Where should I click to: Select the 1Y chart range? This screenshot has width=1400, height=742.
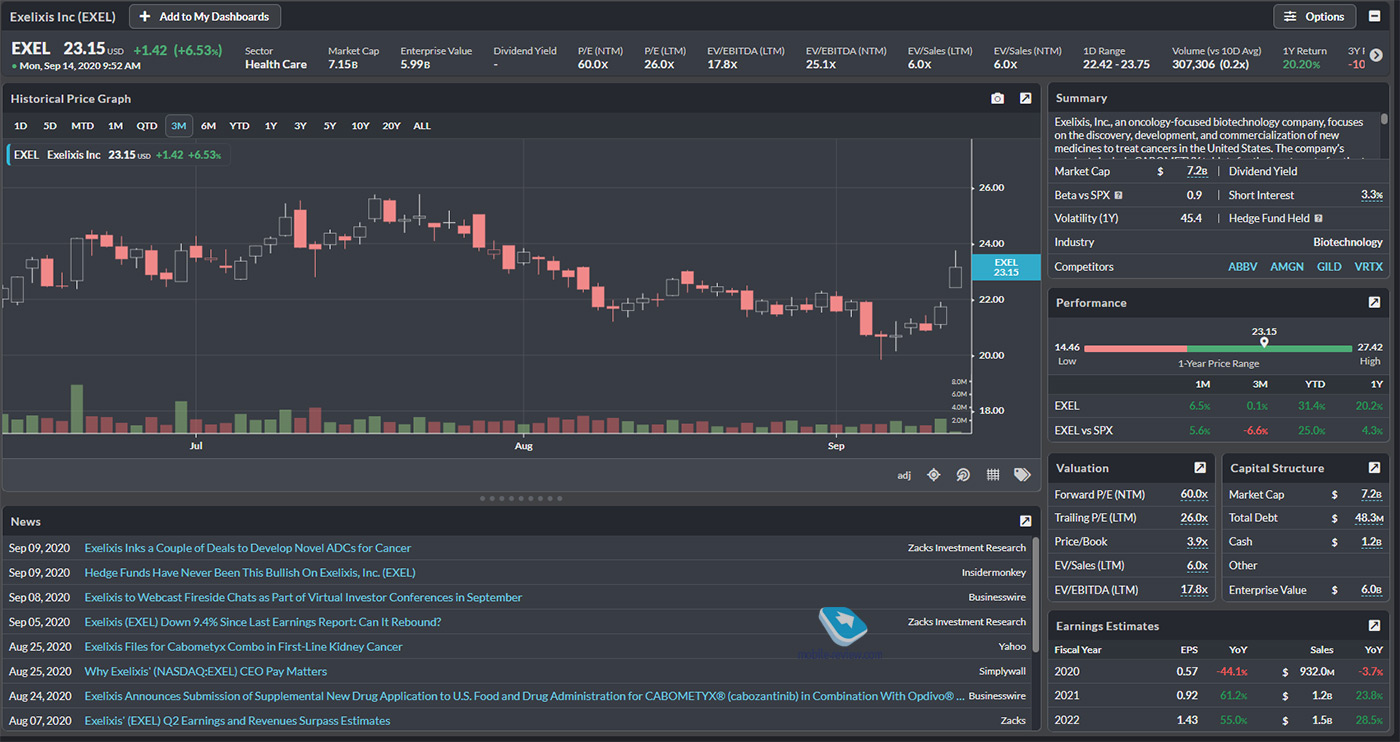[271, 126]
